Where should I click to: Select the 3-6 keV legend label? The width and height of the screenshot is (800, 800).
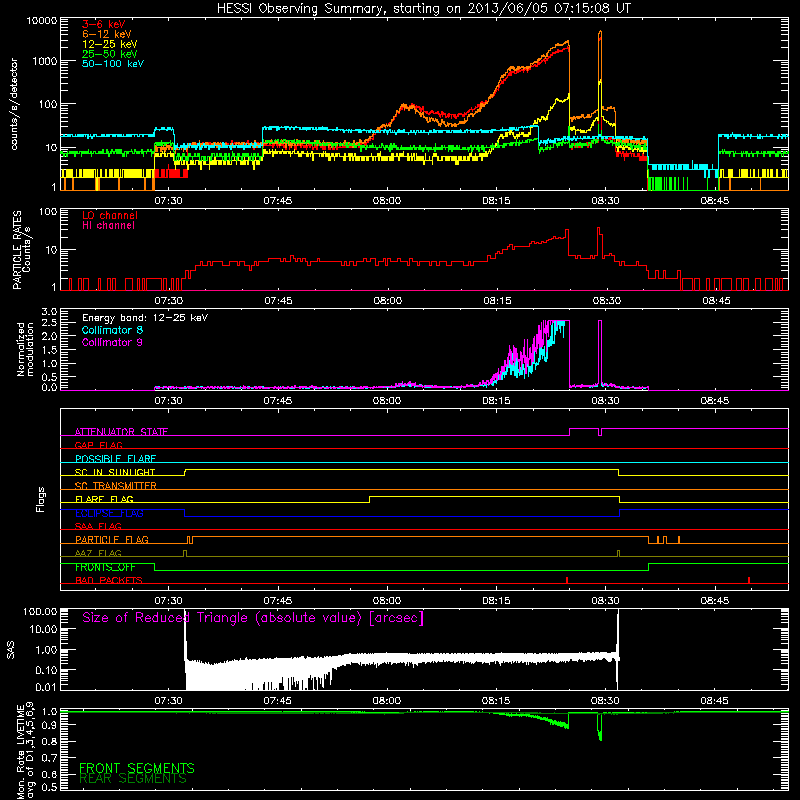pos(103,24)
